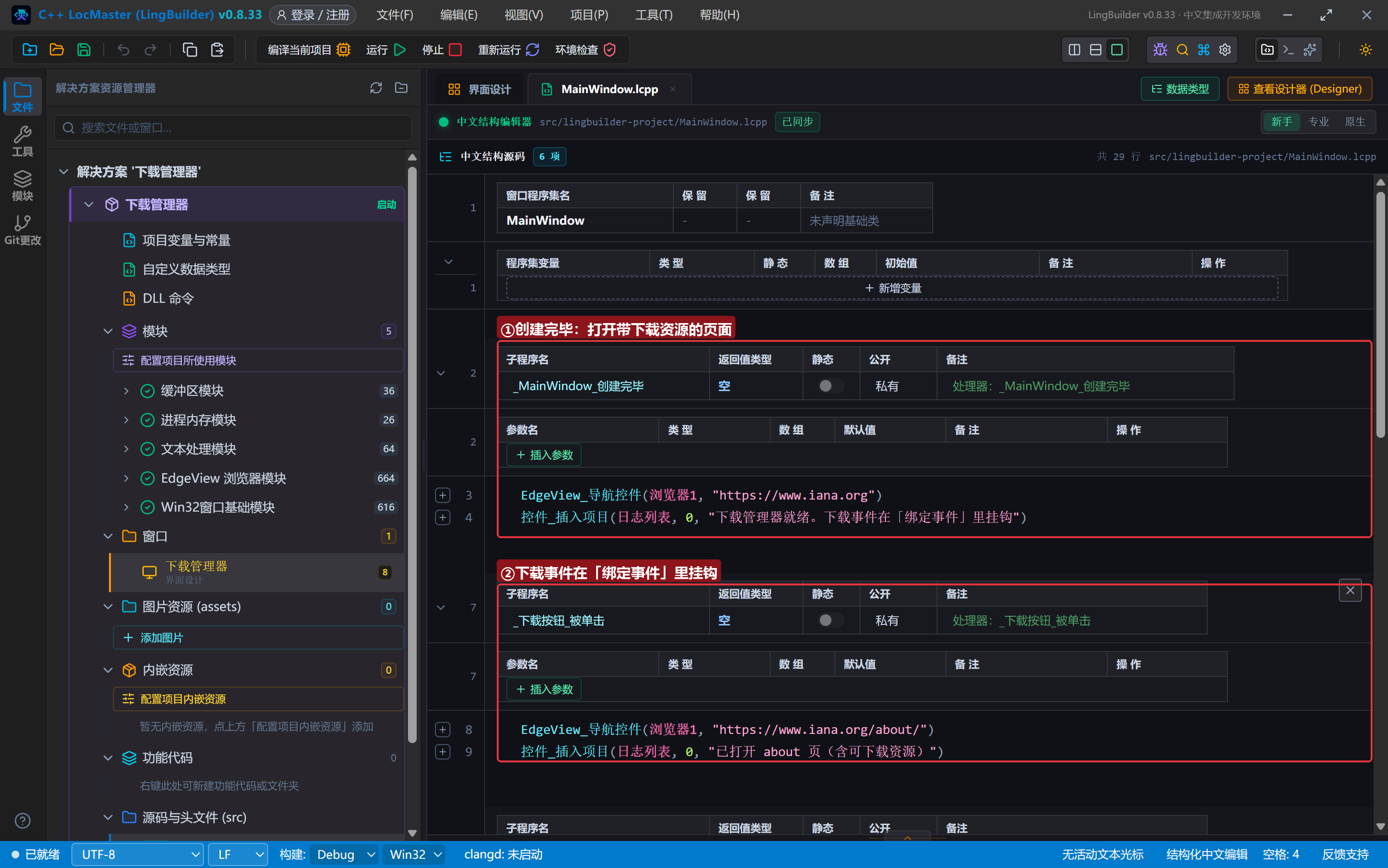Image resolution: width=1388 pixels, height=868 pixels.
Task: Save using the green save icon
Action: click(84, 50)
